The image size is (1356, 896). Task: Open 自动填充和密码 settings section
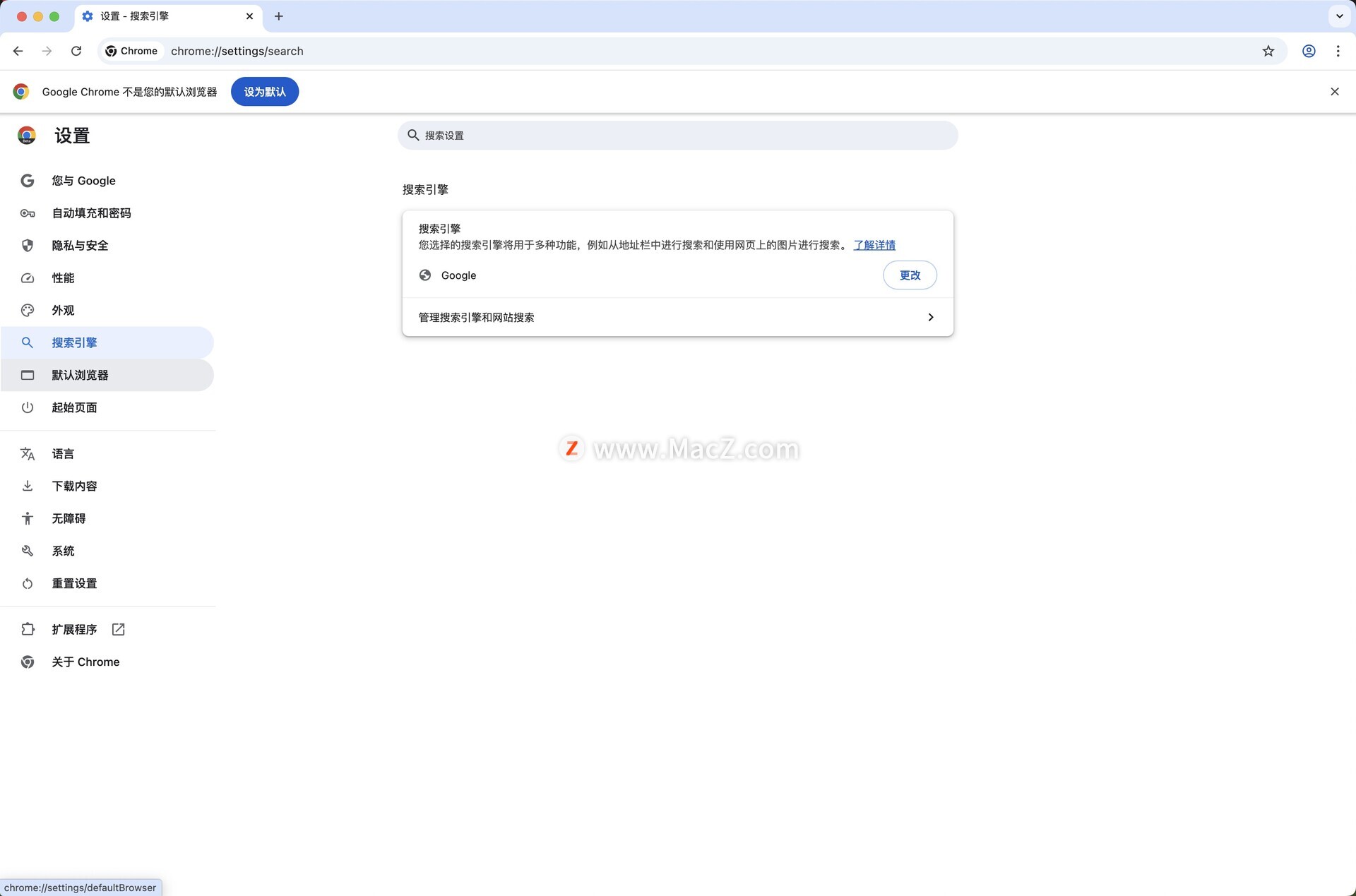tap(107, 213)
